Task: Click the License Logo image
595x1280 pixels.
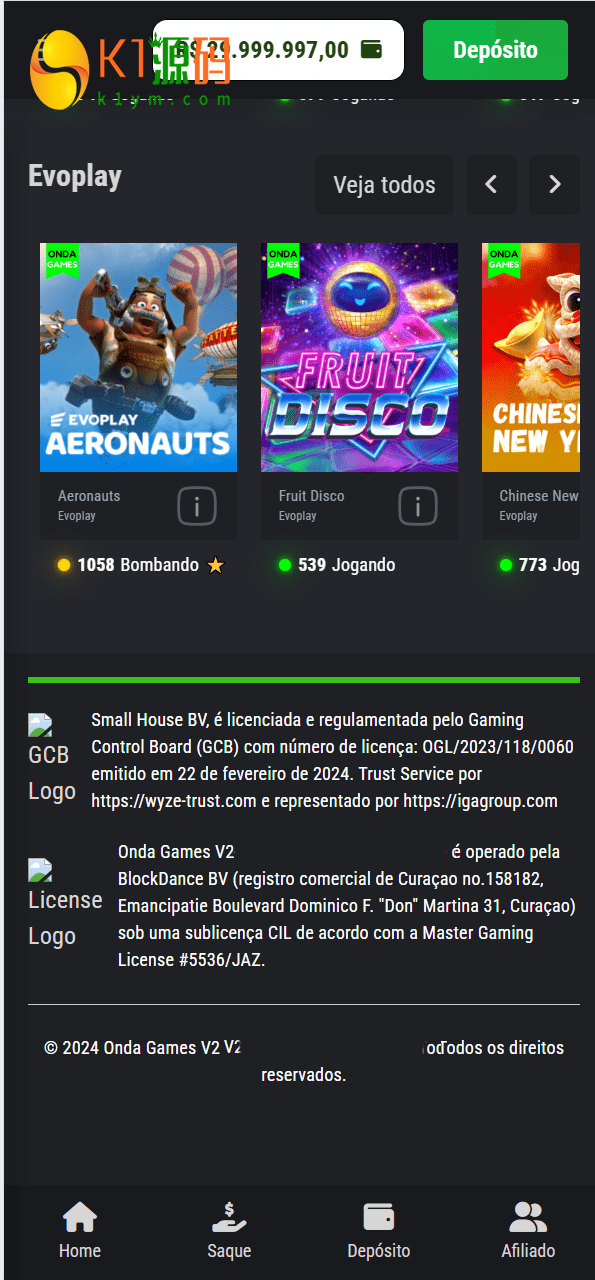Action: (65, 904)
